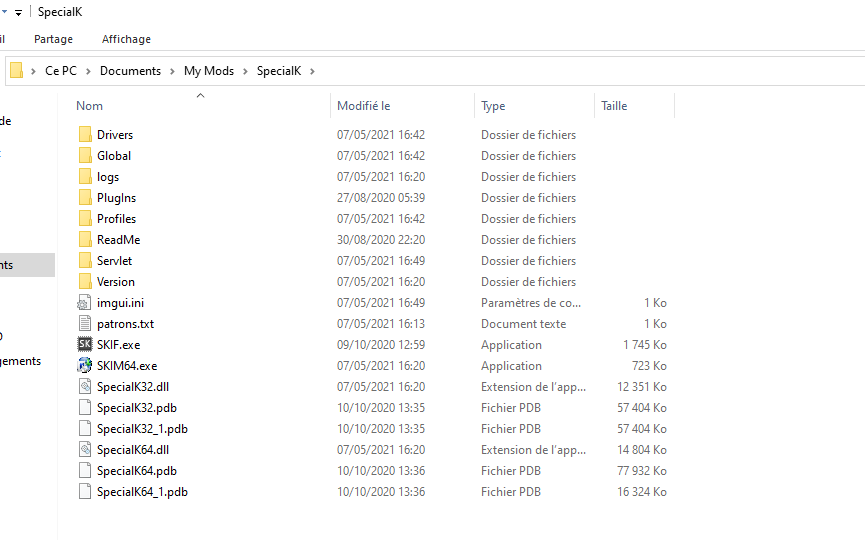Select the SpecialK64.dll file icon
865x540 pixels.
coord(85,450)
